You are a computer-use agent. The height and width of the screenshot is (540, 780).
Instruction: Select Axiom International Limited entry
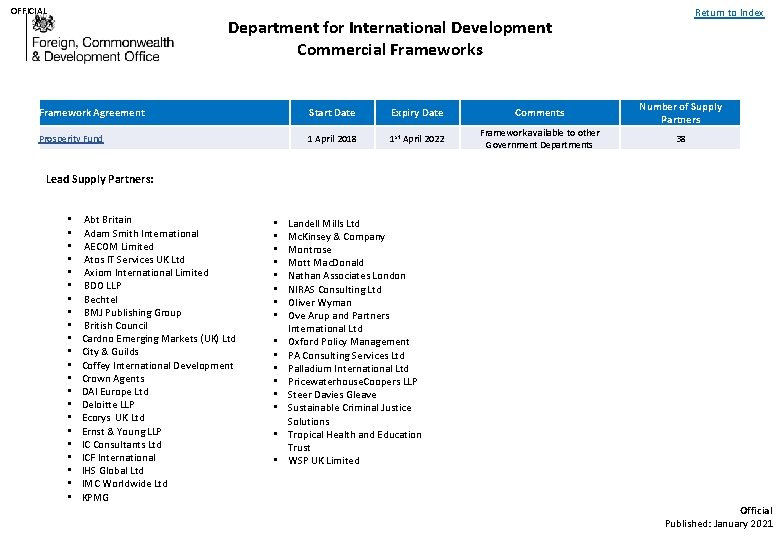(x=146, y=272)
